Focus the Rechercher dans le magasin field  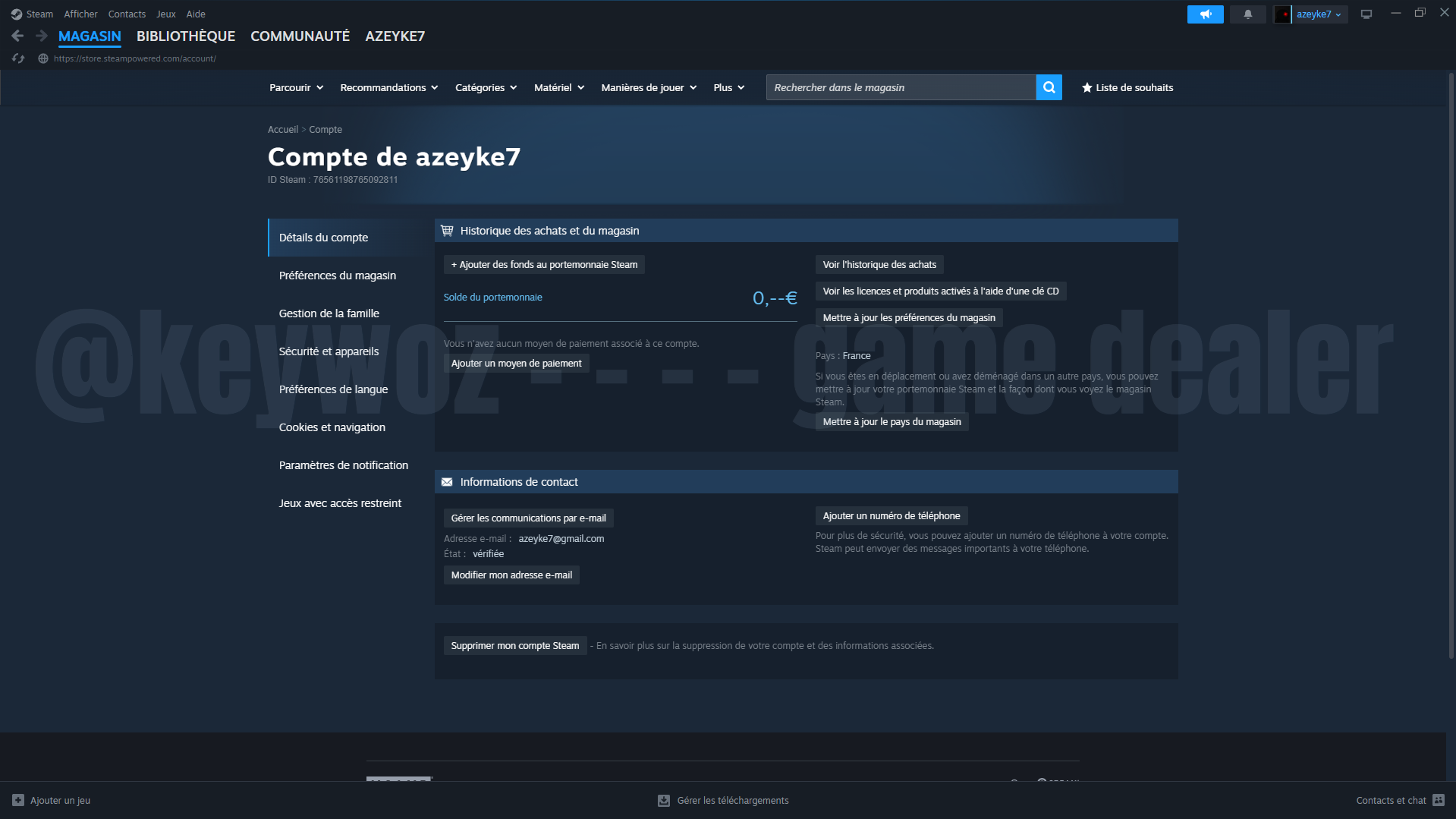pos(901,87)
